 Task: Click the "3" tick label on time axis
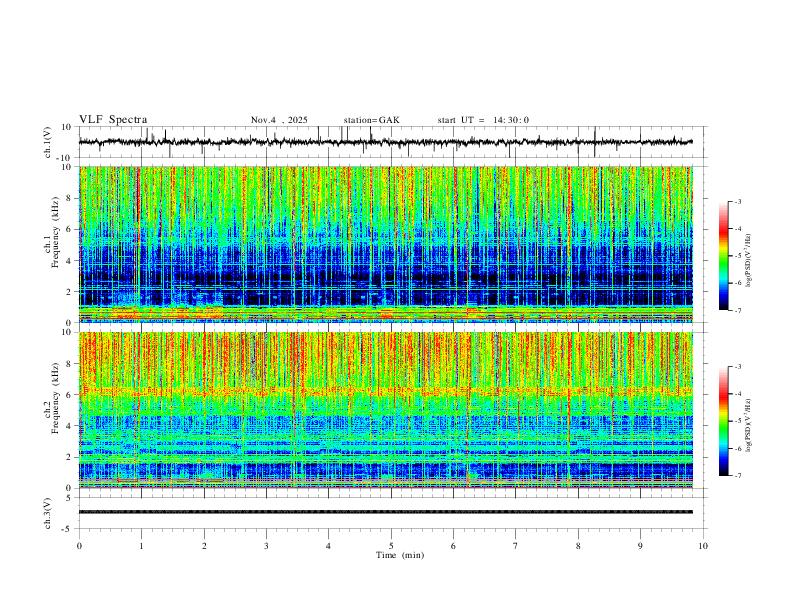click(266, 546)
